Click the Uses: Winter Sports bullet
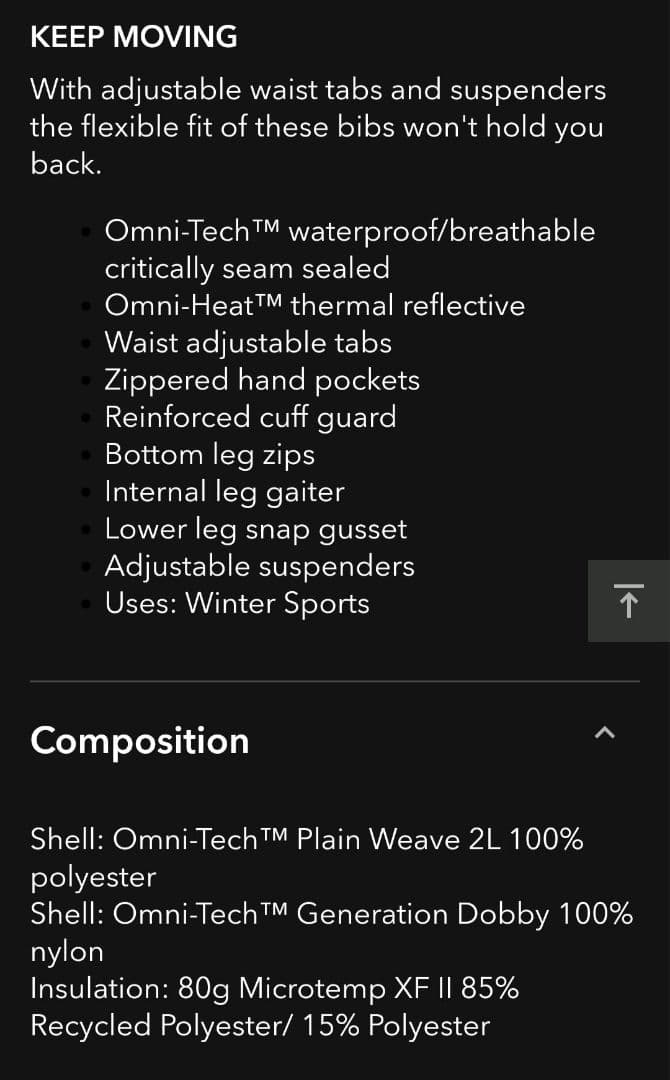Screen dimensions: 670x1080 (237, 603)
